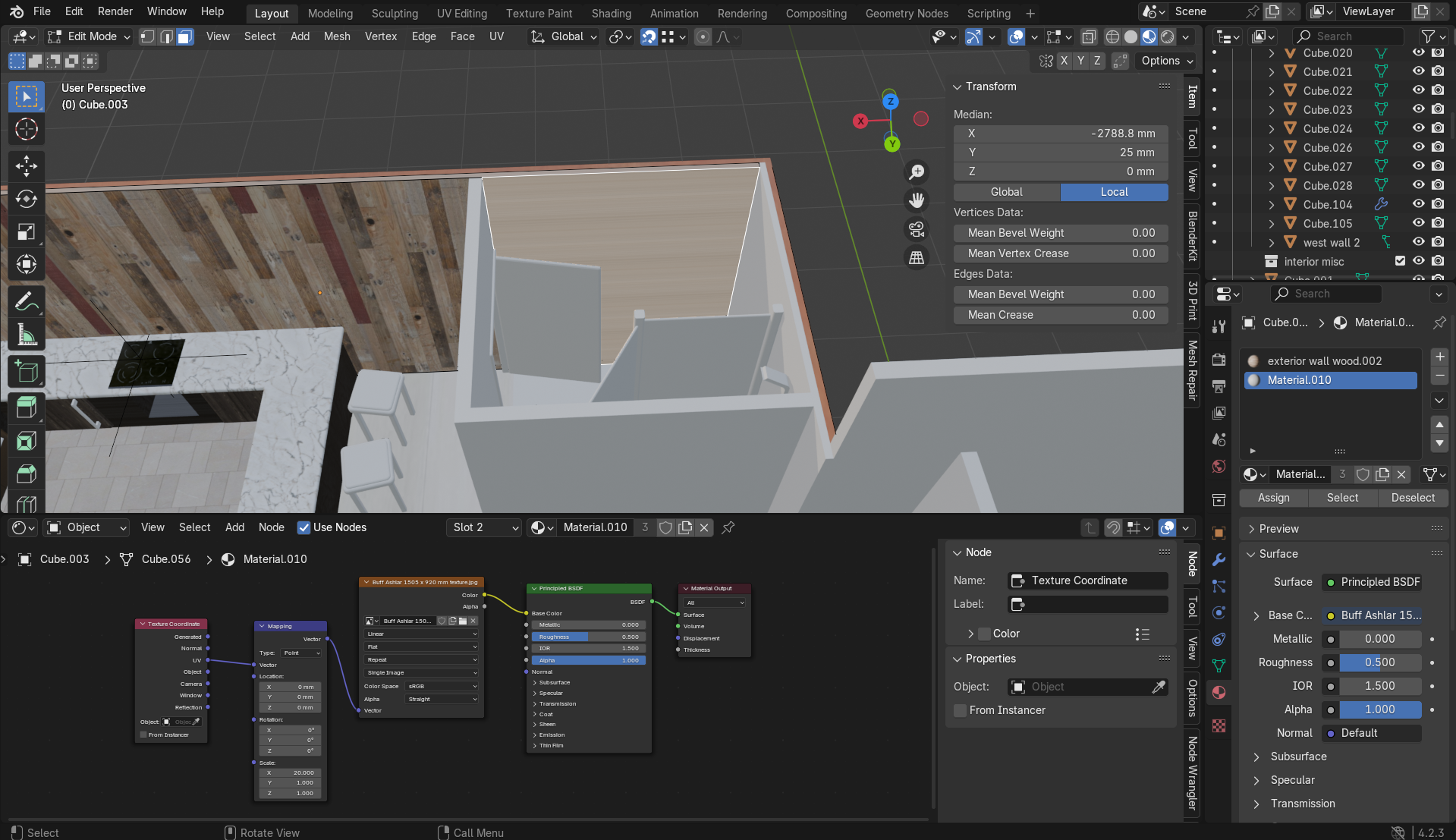Switch median coordinates to Global
The width and height of the screenshot is (1456, 840).
1006,192
